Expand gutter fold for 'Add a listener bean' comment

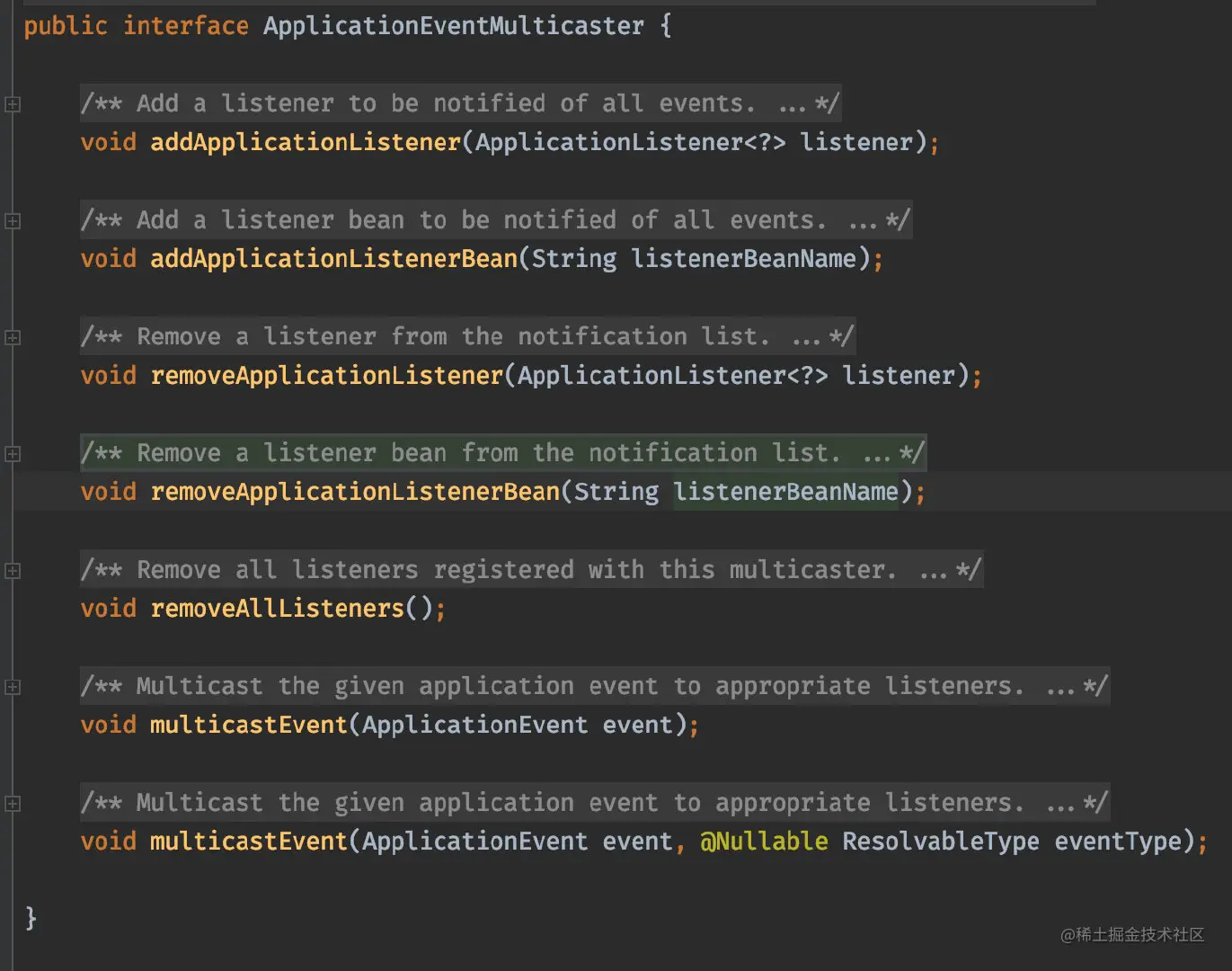coord(13,221)
